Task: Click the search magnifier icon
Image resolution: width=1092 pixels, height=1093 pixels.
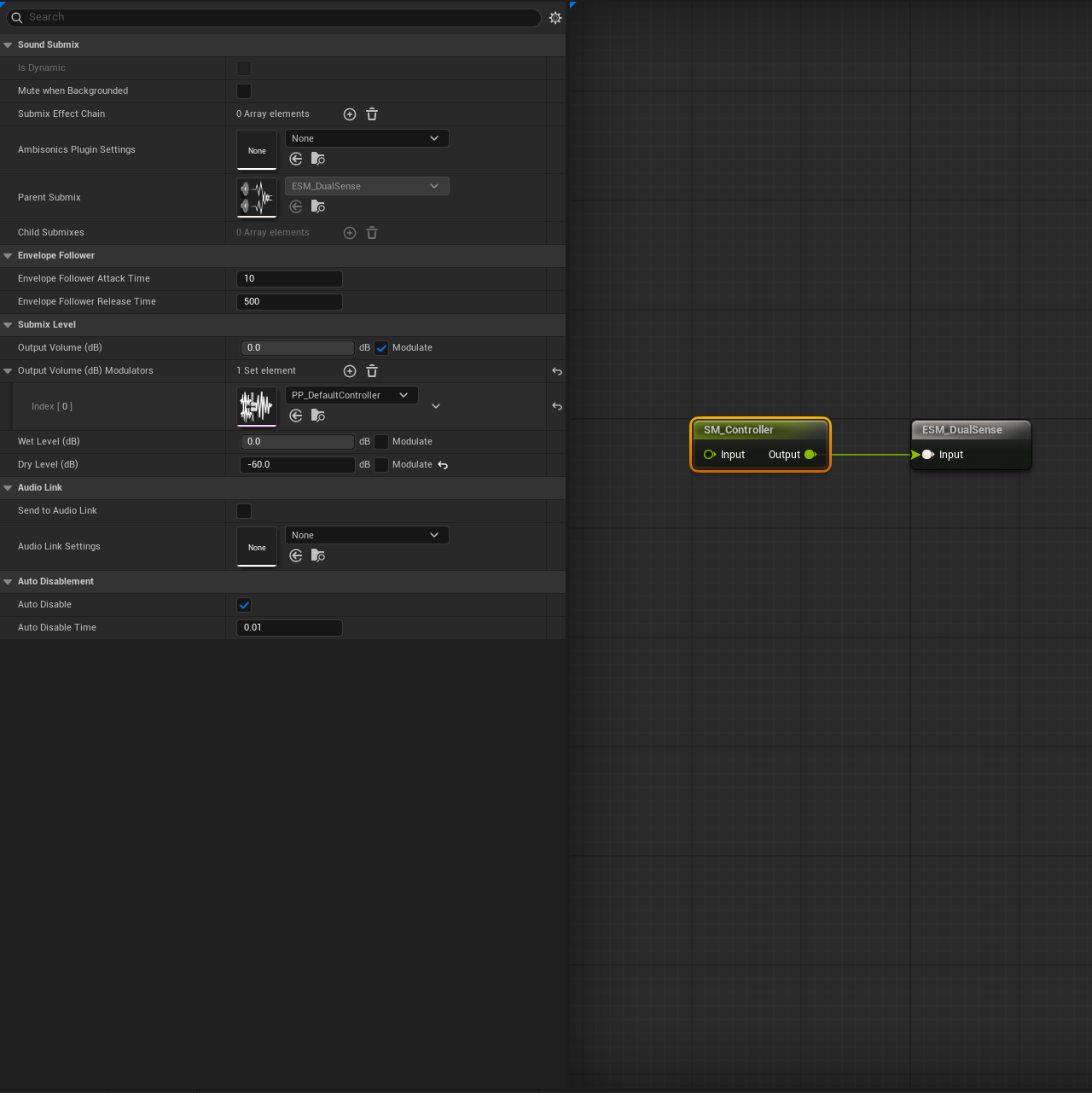Action: point(17,17)
